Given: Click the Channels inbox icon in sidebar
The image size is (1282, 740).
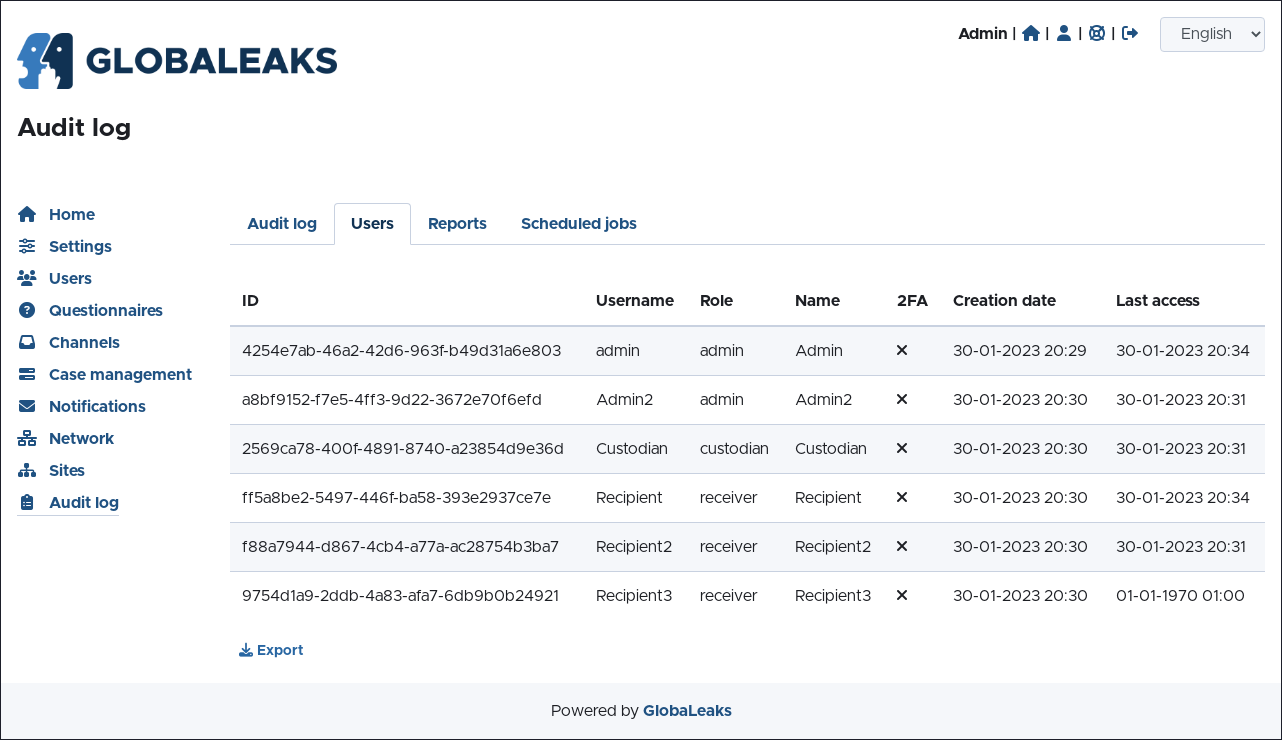Looking at the screenshot, I should pyautogui.click(x=27, y=343).
